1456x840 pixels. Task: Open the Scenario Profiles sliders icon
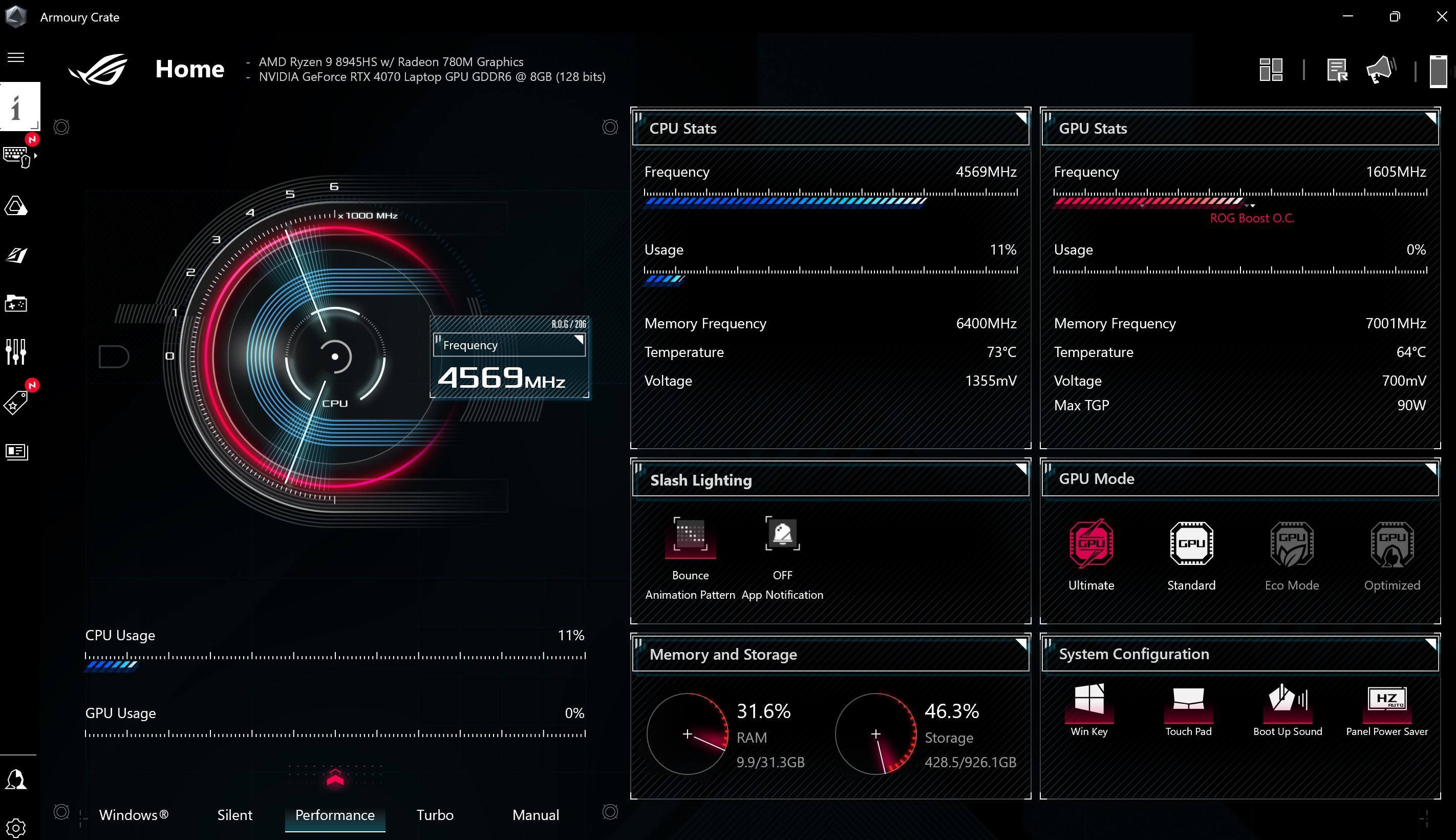pos(16,351)
